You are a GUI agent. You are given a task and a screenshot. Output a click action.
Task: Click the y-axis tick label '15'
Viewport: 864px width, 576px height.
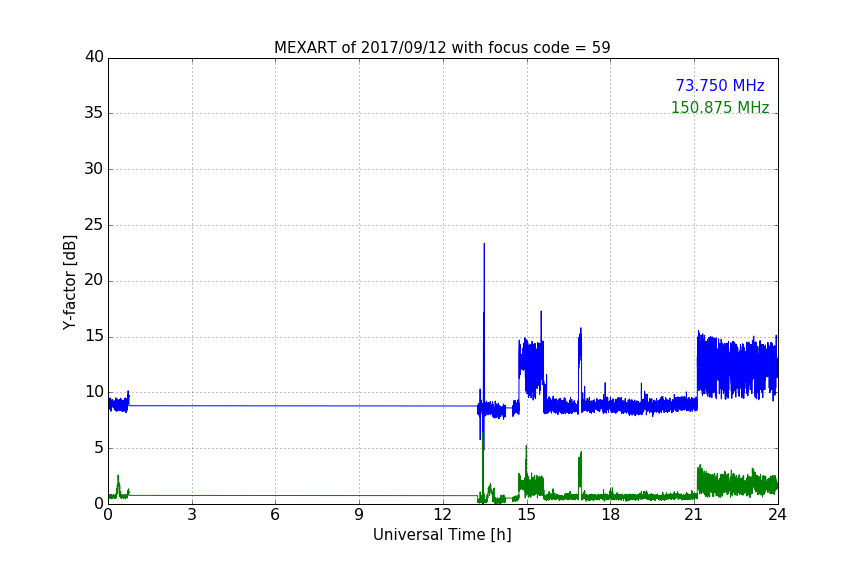click(x=94, y=336)
